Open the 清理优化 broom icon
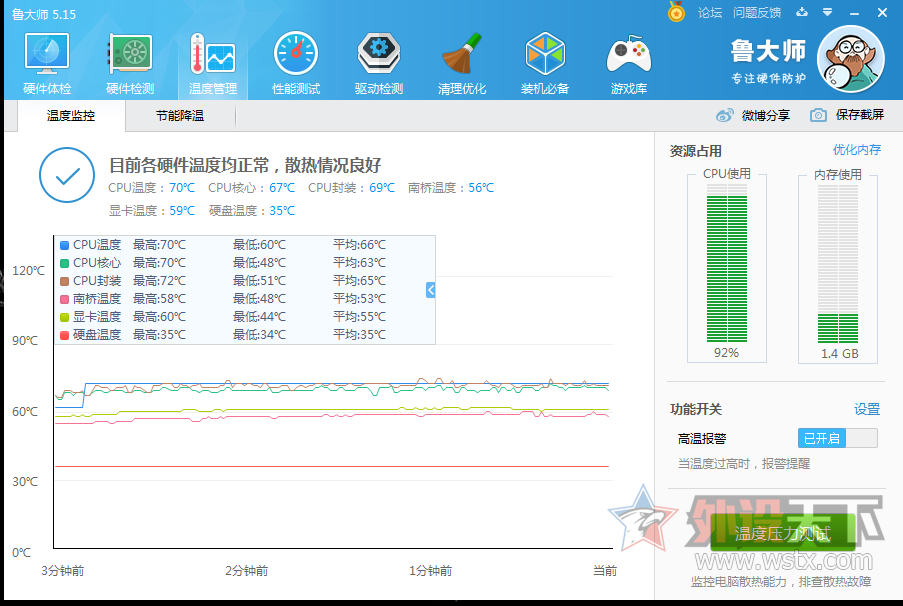 461,54
